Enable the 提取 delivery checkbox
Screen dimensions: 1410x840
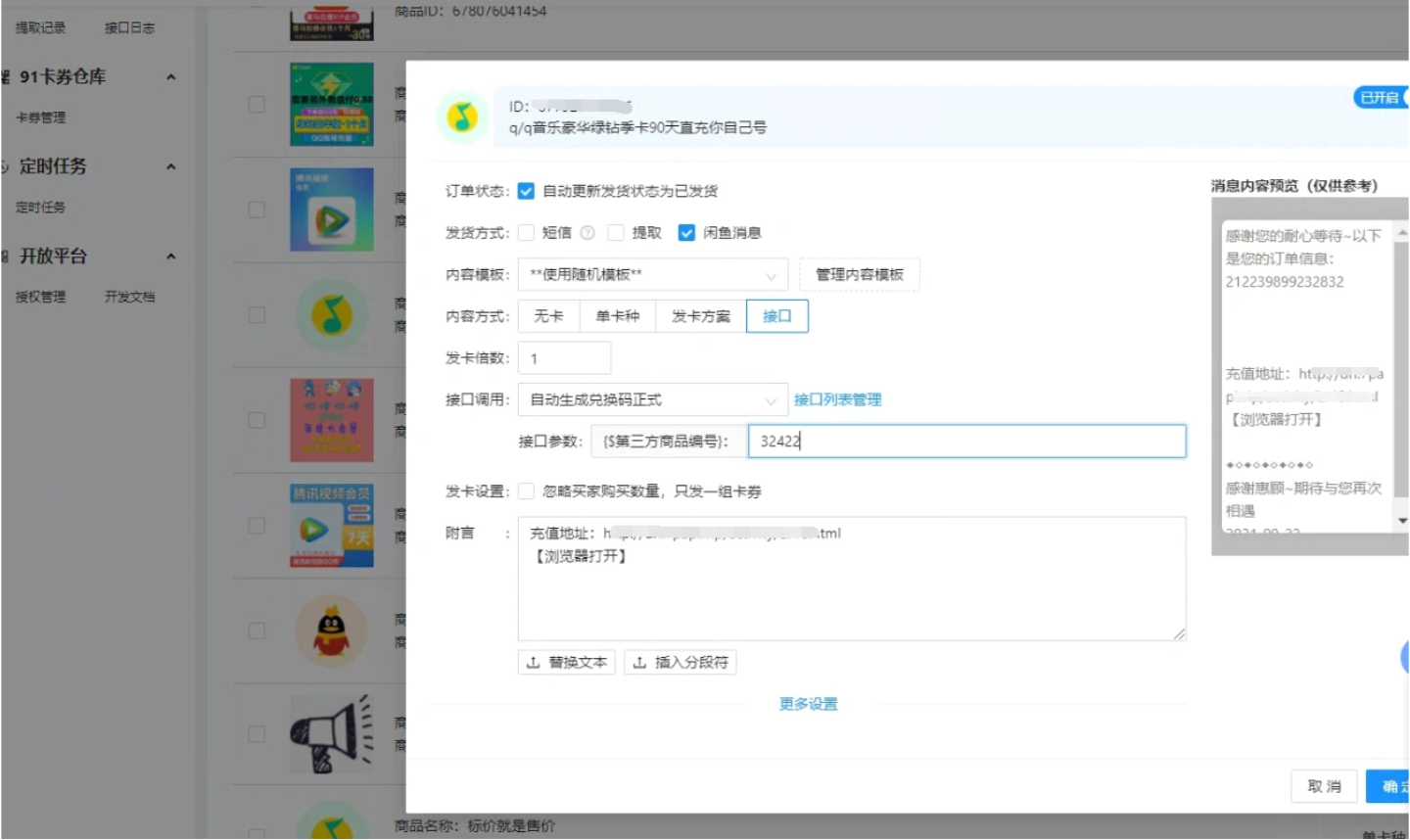click(616, 233)
